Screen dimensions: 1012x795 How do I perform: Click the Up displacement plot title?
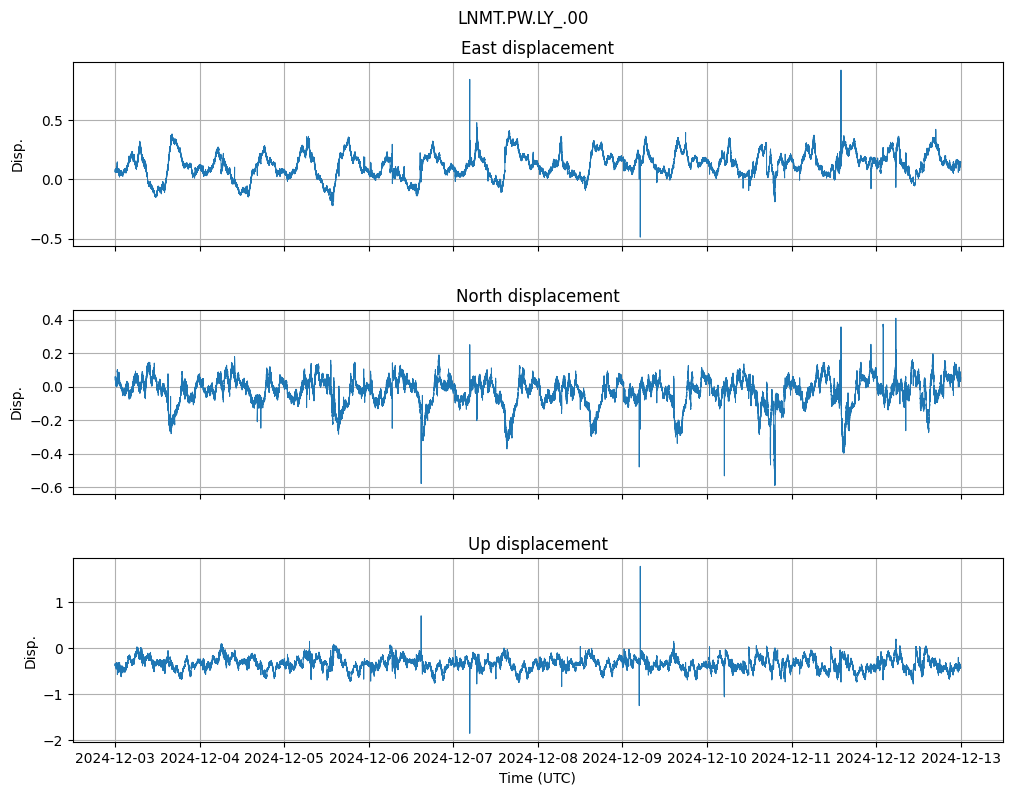pyautogui.click(x=537, y=544)
